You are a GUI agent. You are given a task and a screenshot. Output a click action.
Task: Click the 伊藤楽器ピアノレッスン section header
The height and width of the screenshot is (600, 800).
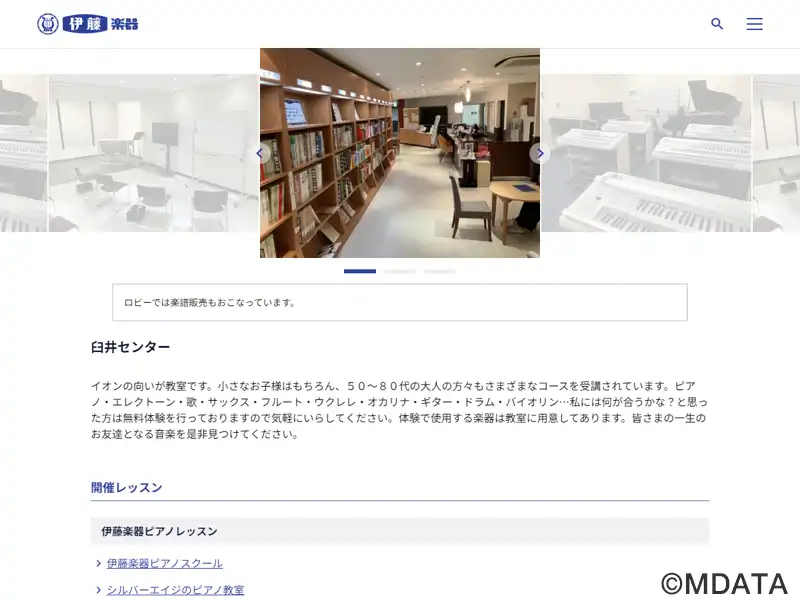click(399, 531)
